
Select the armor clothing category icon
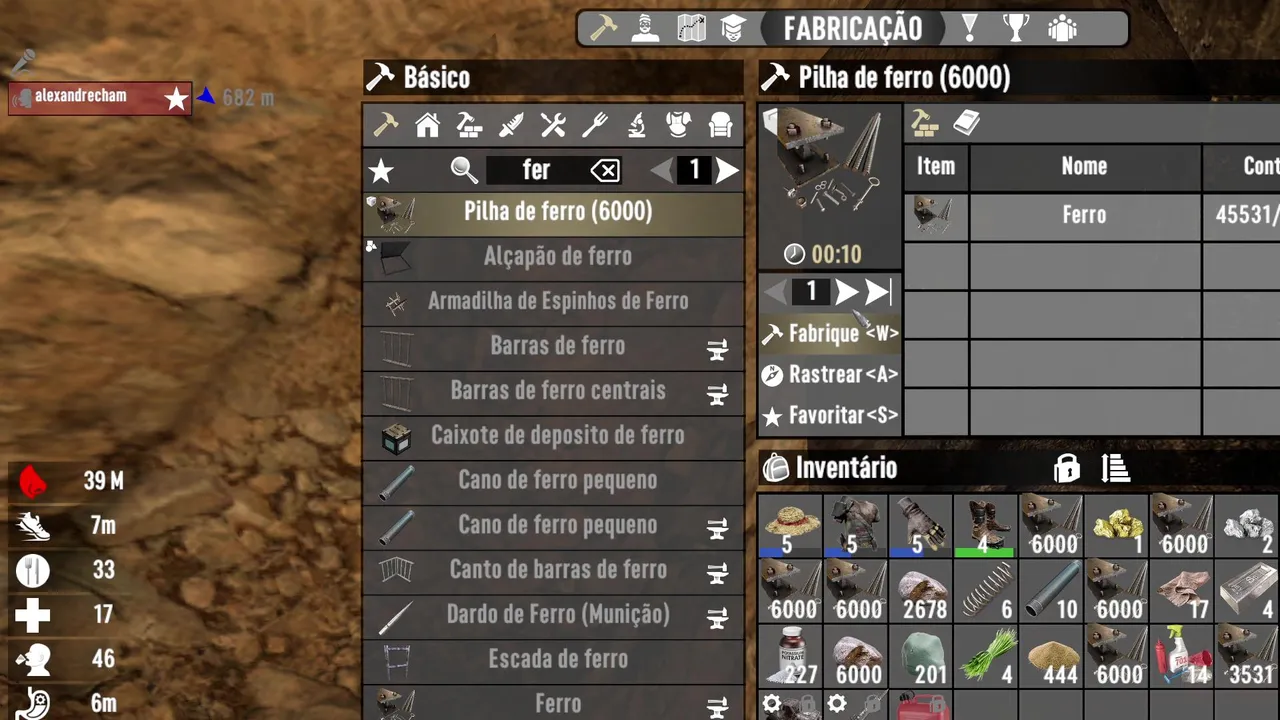pyautogui.click(x=678, y=125)
